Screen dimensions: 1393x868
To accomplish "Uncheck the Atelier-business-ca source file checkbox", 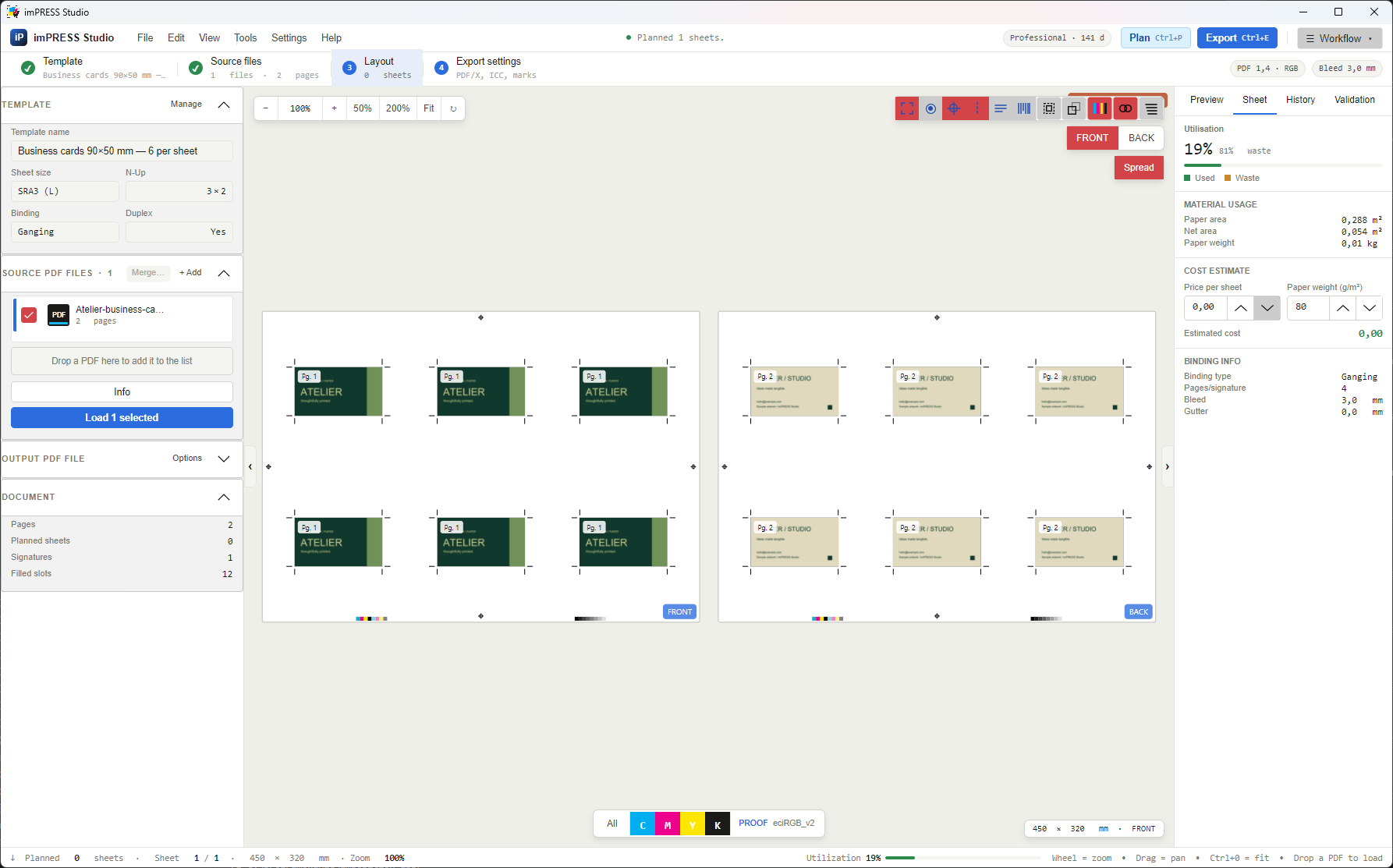I will pyautogui.click(x=29, y=315).
